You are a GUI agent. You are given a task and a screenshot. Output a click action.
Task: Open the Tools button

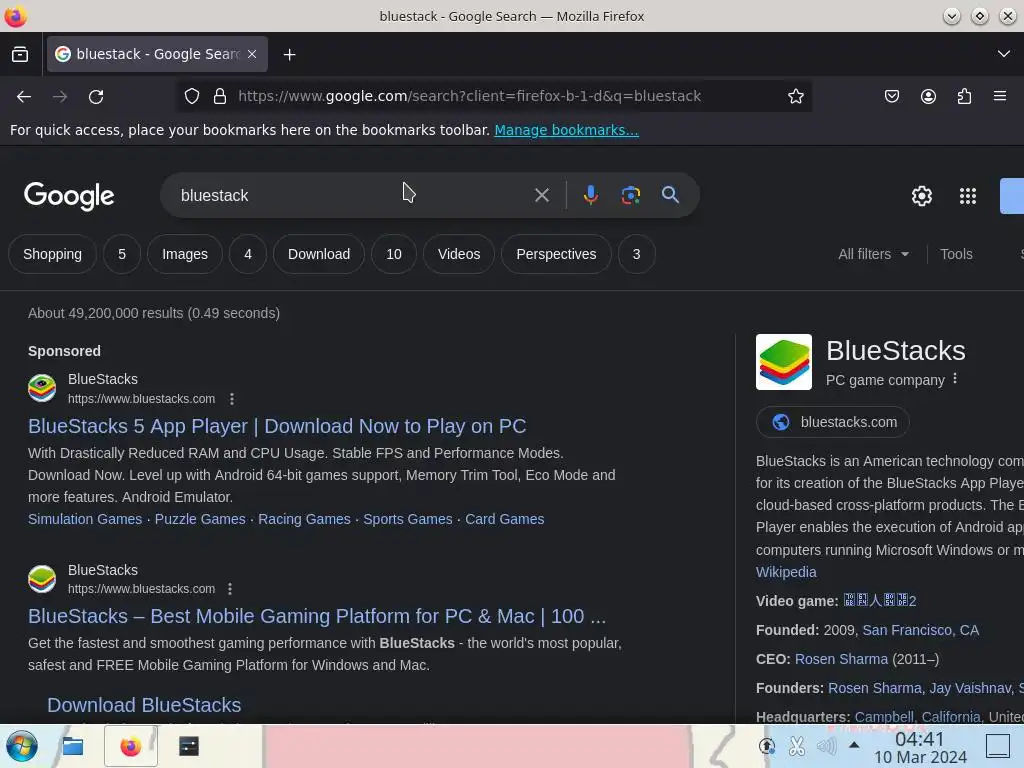[x=956, y=254]
